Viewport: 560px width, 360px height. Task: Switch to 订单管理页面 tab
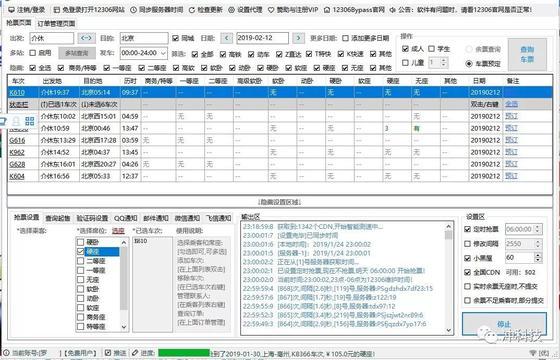click(x=56, y=24)
